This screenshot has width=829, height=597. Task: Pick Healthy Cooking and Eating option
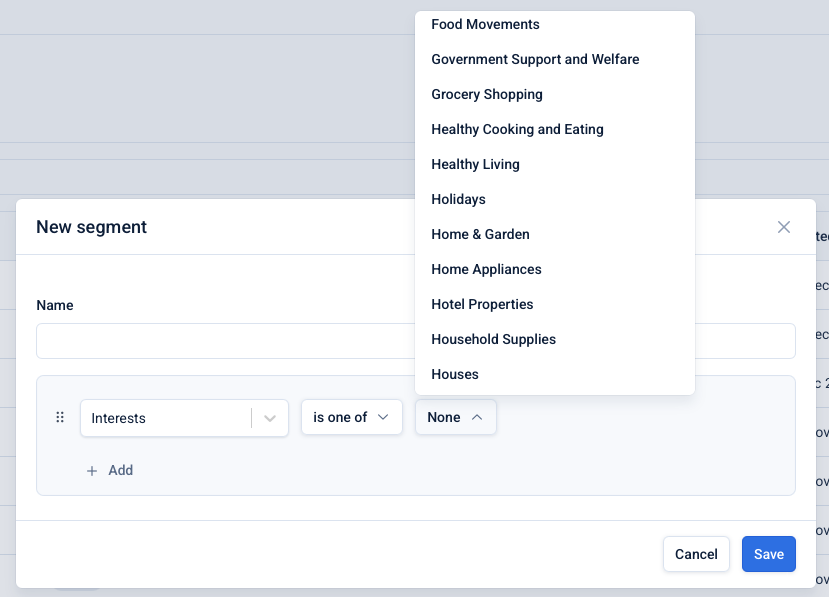pyautogui.click(x=517, y=130)
